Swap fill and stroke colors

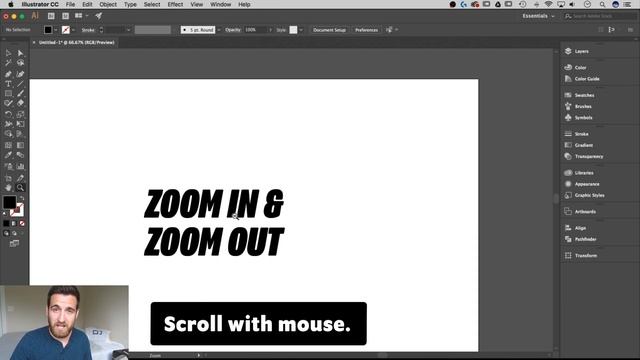[x=22, y=199]
